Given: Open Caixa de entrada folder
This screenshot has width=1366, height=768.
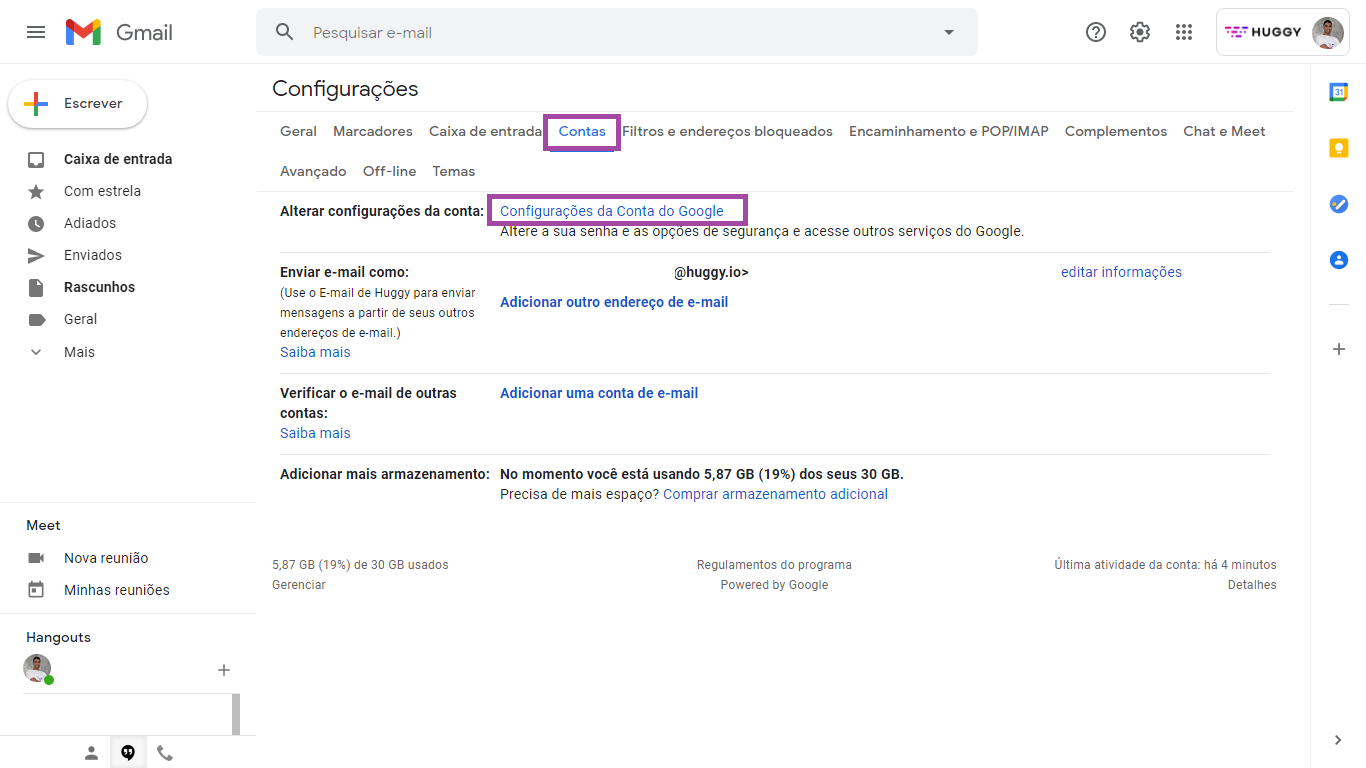Looking at the screenshot, I should click(118, 159).
